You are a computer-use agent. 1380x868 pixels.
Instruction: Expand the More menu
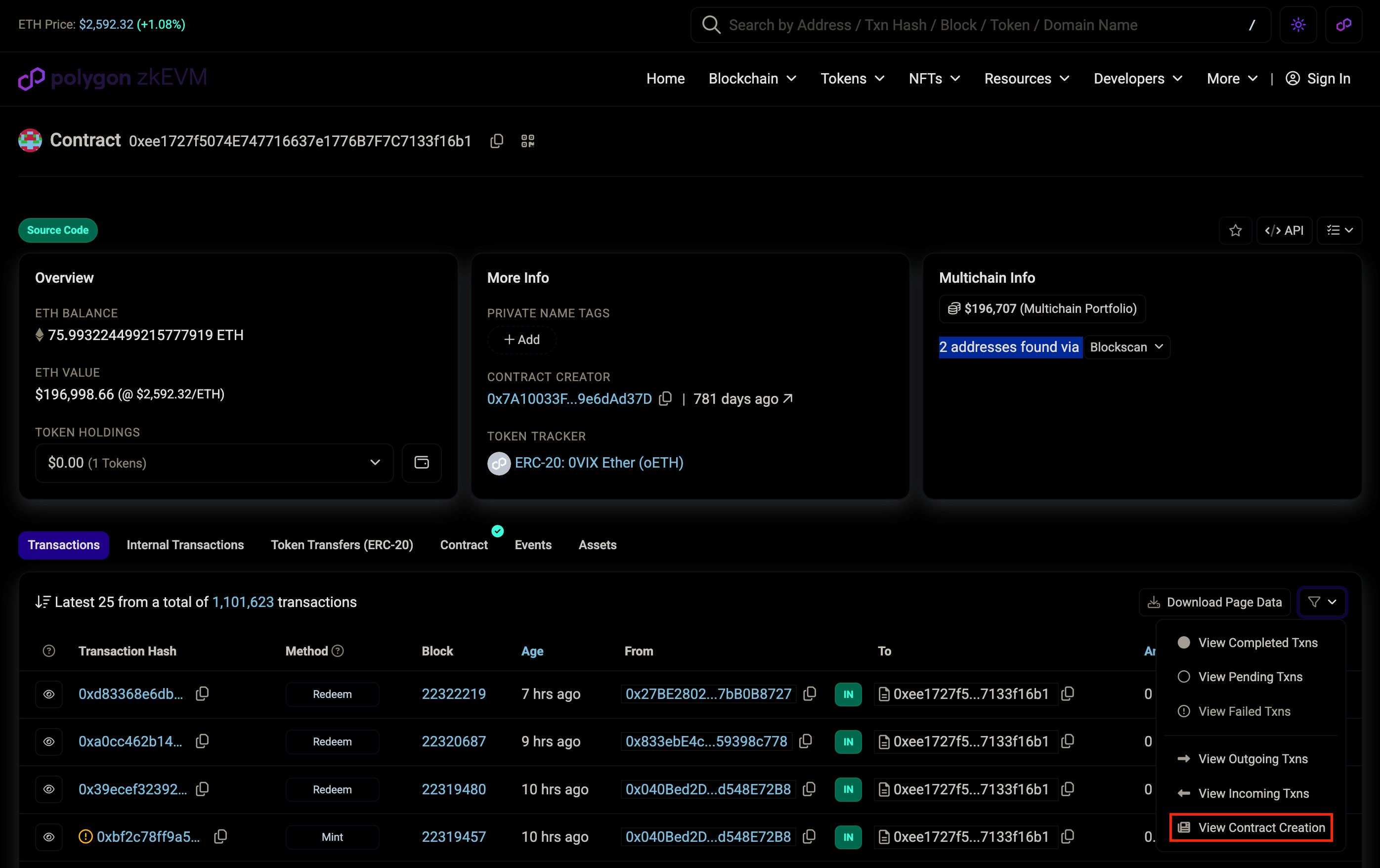(x=1232, y=79)
